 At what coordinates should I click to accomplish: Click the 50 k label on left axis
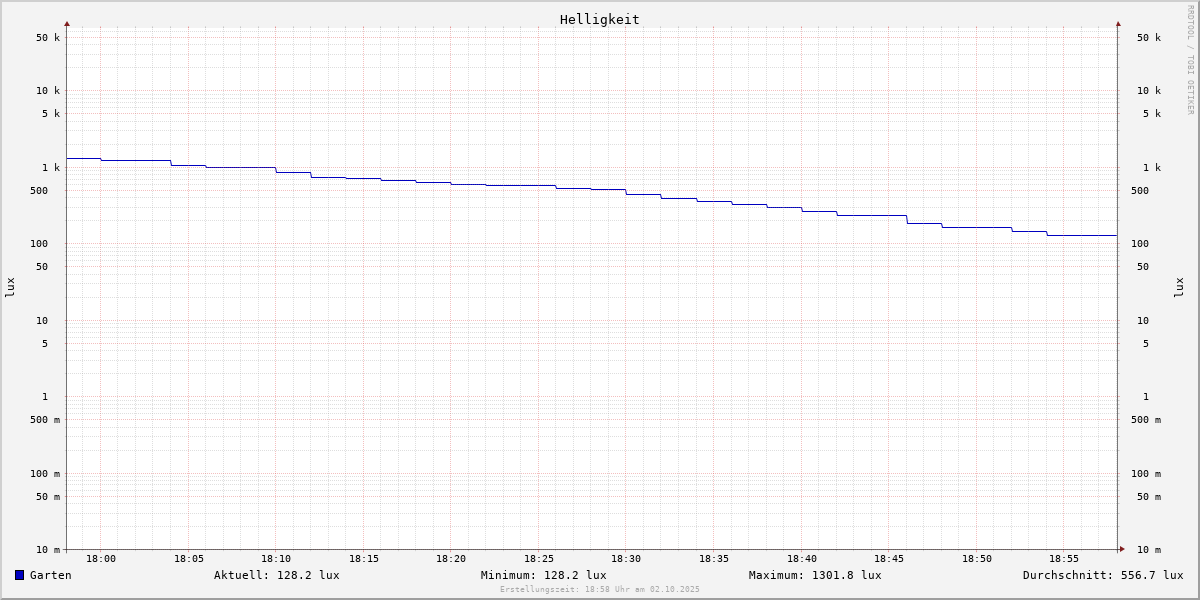48,38
